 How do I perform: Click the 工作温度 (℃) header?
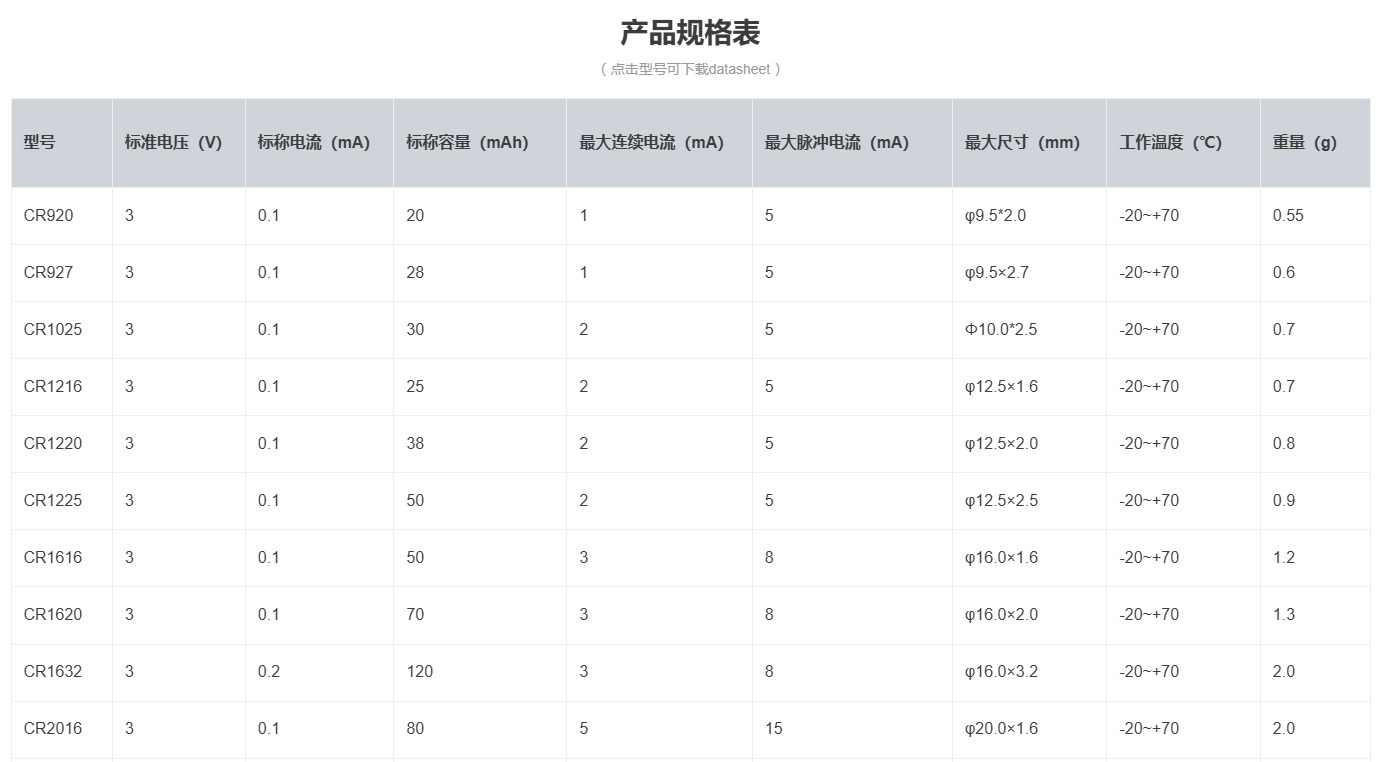[x=1168, y=141]
